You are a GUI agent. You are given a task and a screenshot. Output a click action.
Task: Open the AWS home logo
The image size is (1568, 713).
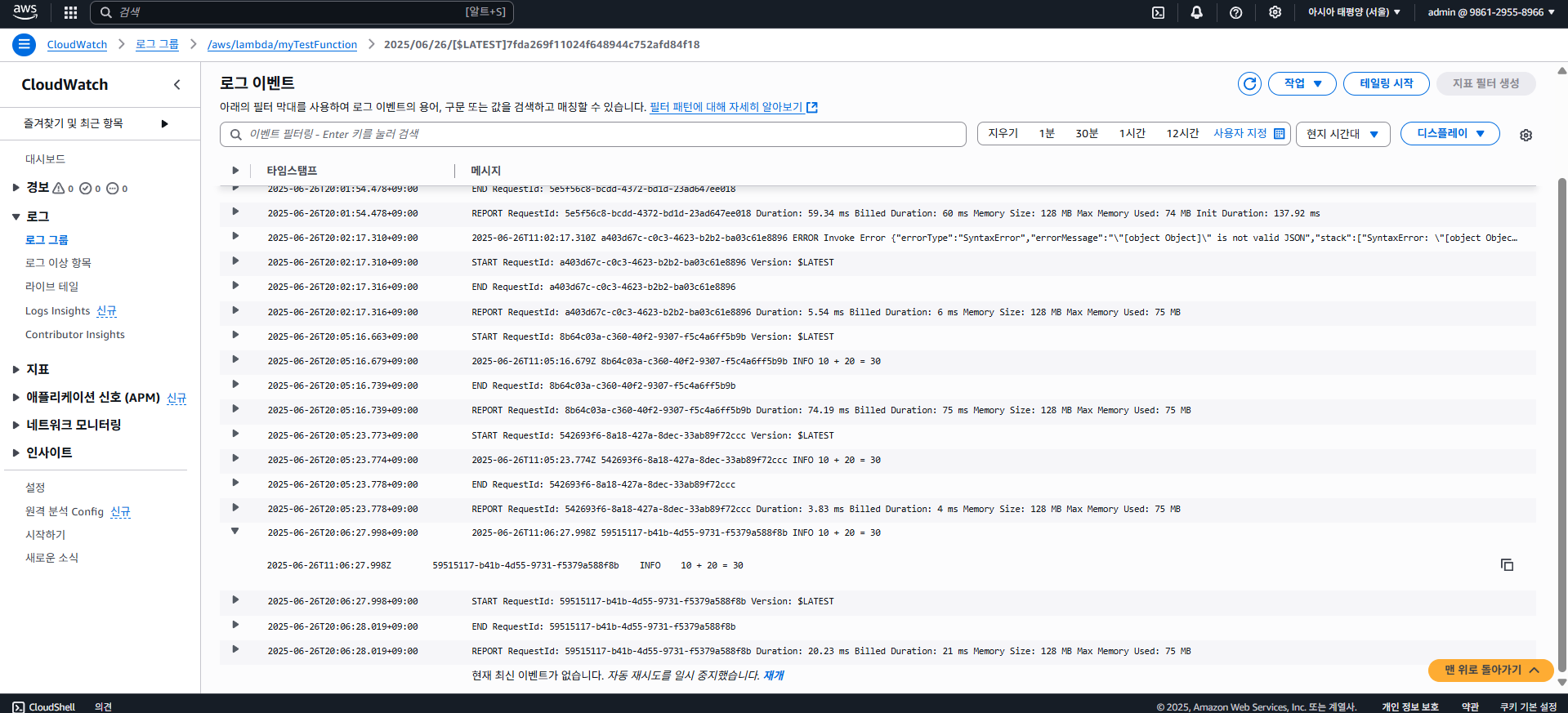[x=25, y=11]
